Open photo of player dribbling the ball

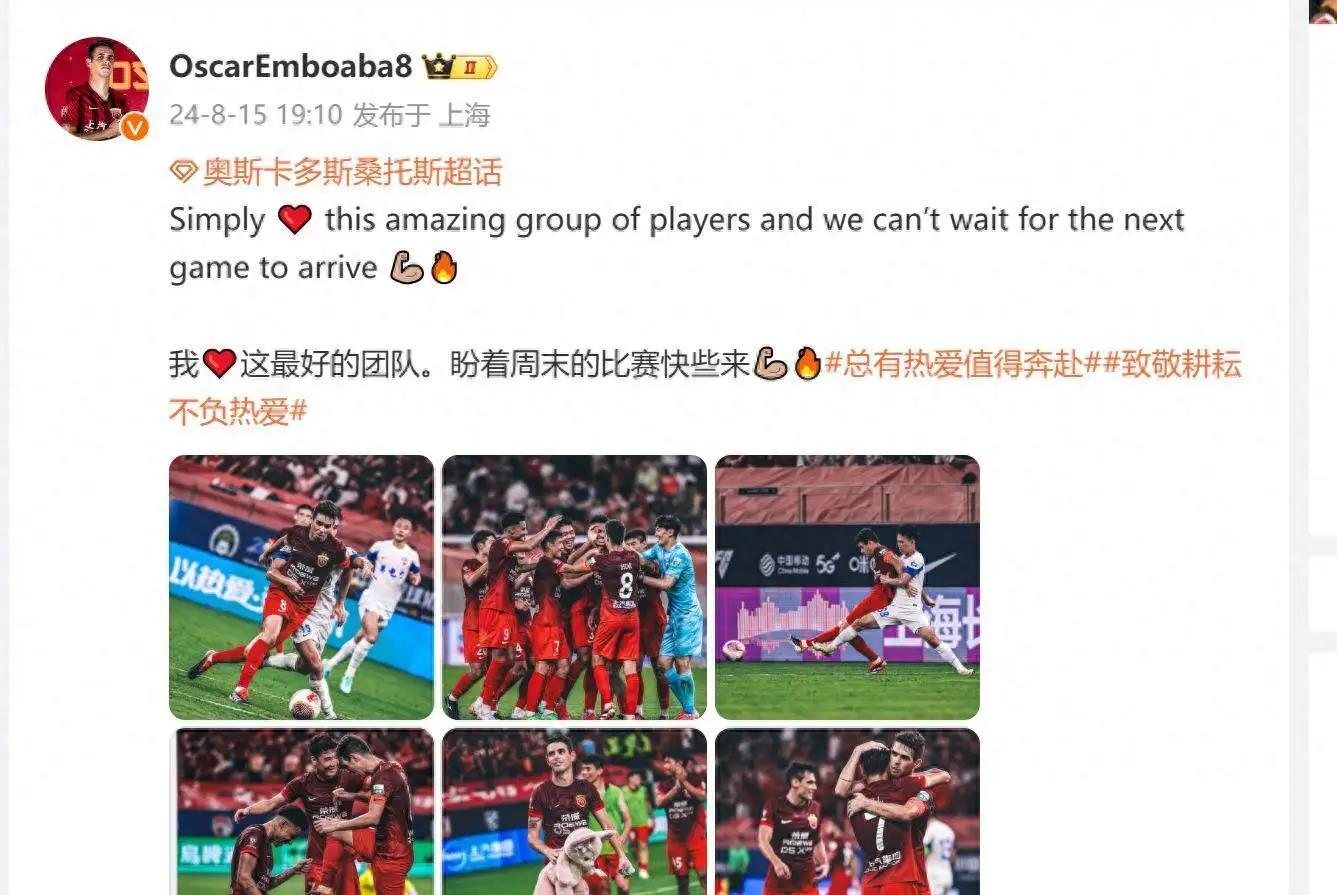301,587
